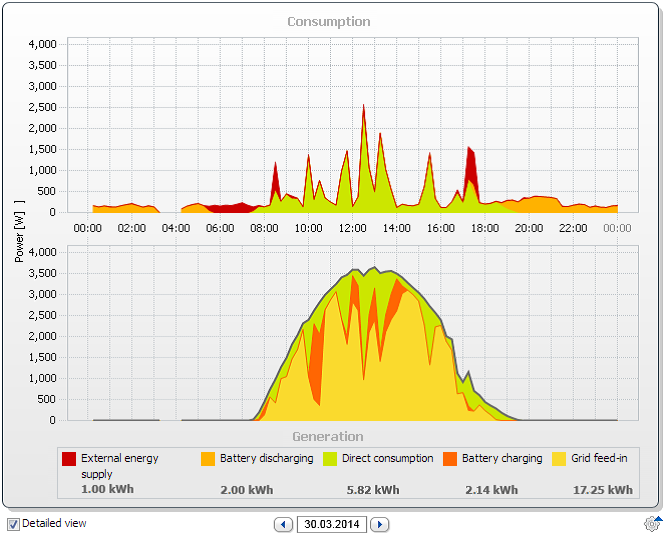Select the Grid feed-in legend label
The image size is (664, 536).
(601, 459)
